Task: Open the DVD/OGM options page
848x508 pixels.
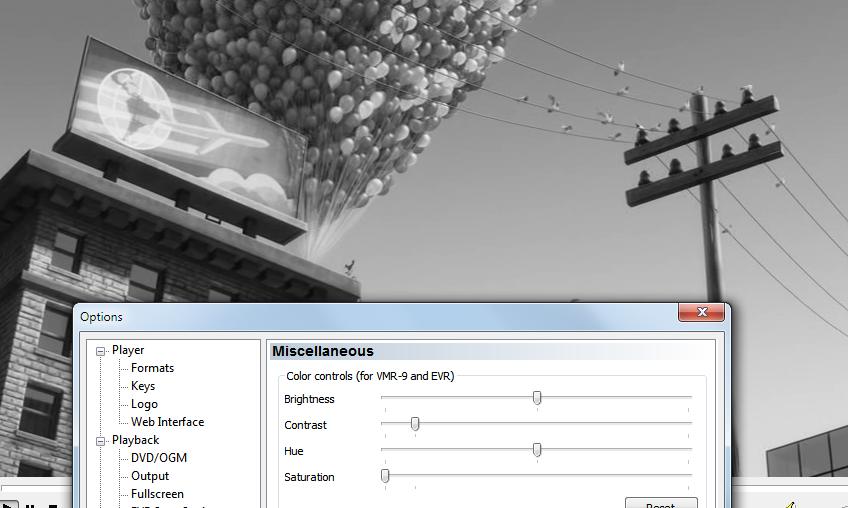Action: 159,458
